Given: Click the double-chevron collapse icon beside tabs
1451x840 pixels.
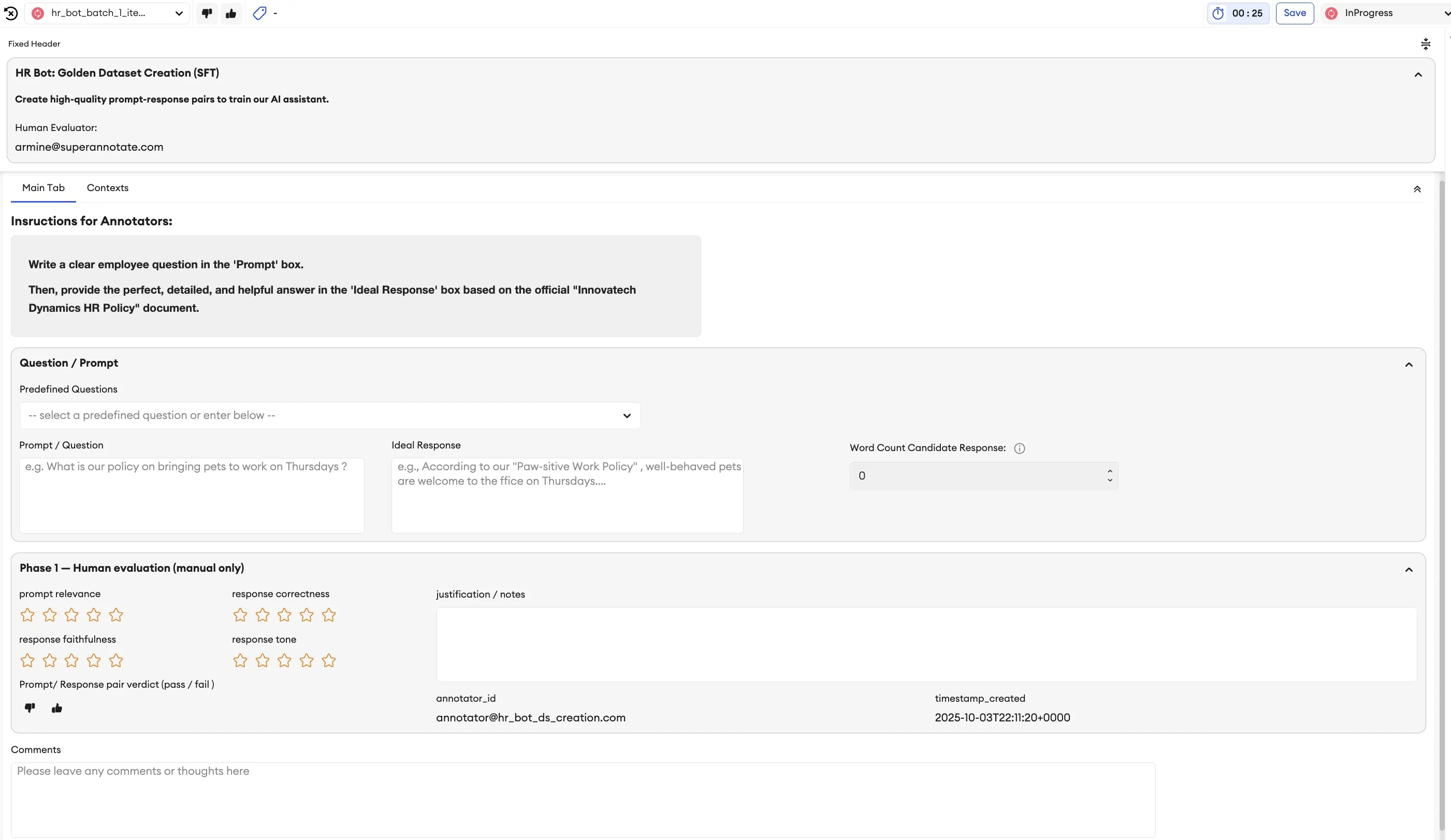Looking at the screenshot, I should pyautogui.click(x=1417, y=189).
